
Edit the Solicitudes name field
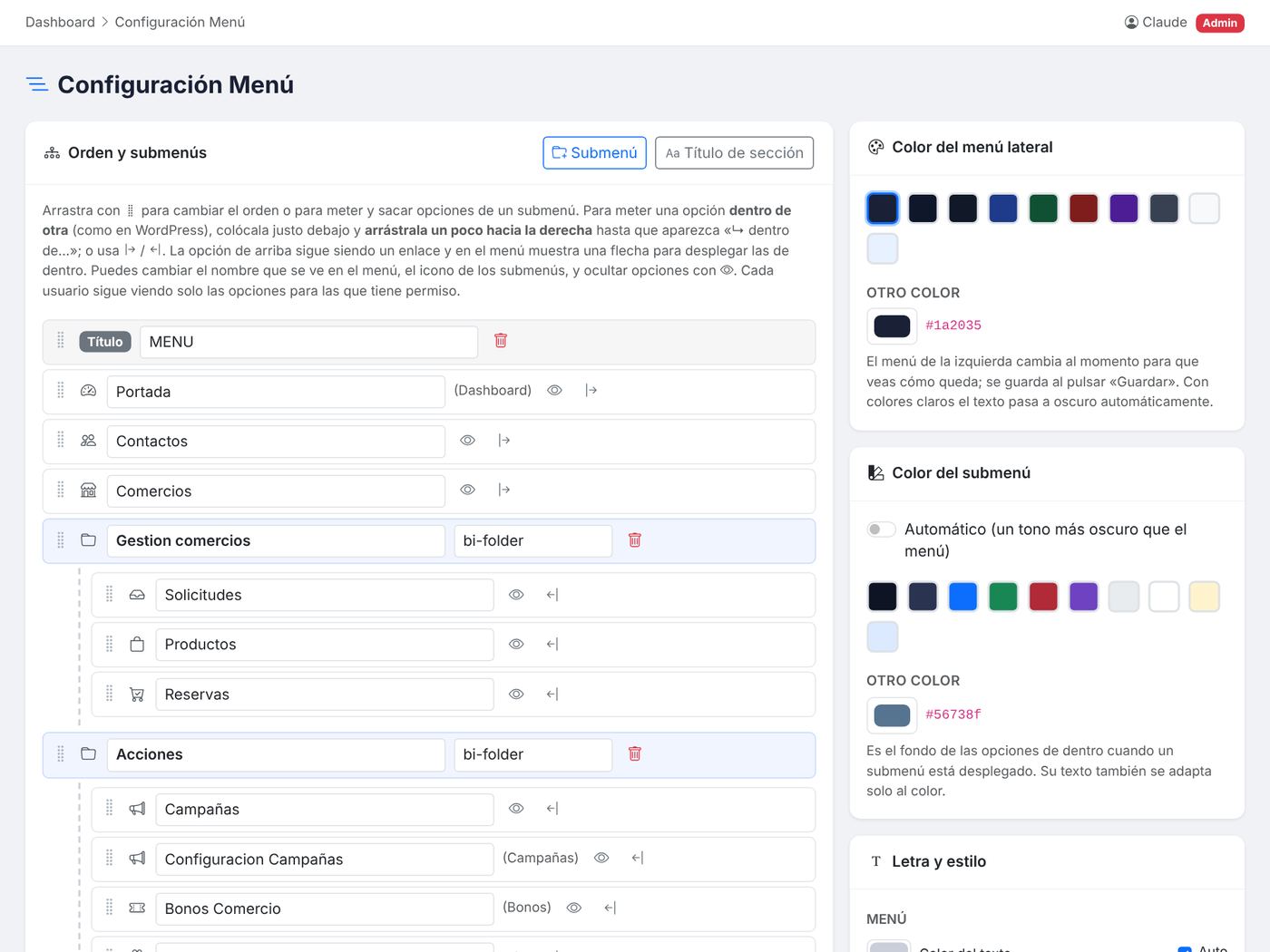point(325,596)
